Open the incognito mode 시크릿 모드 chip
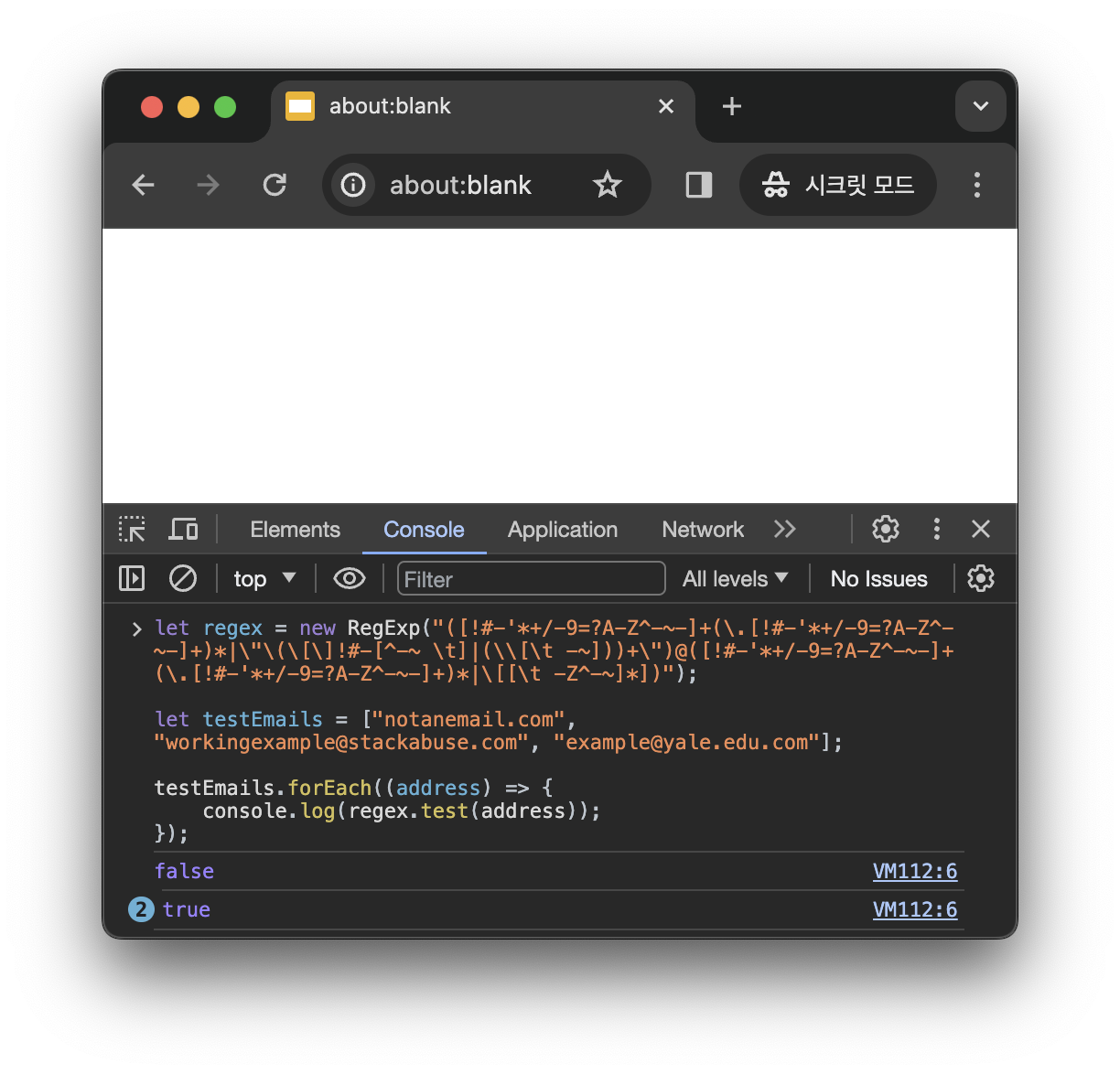This screenshot has height=1074, width=1120. pos(838,186)
